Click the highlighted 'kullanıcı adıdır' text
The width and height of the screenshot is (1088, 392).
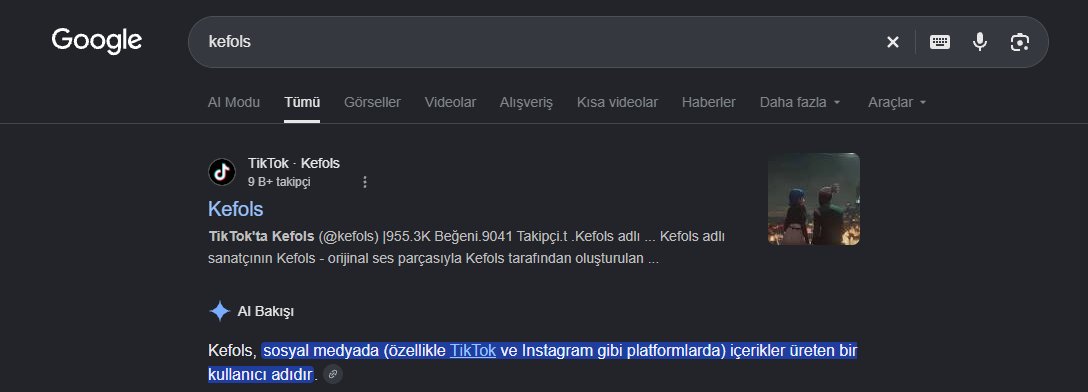[260, 375]
